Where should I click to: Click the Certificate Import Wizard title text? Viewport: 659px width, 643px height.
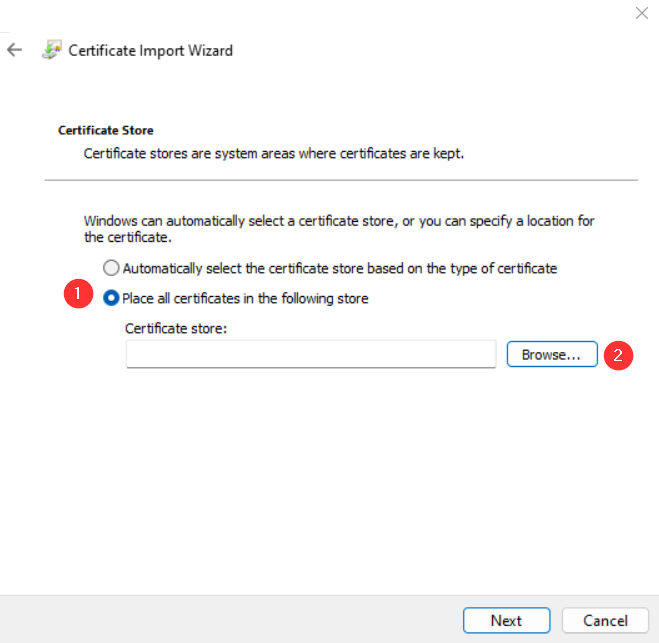click(x=150, y=50)
